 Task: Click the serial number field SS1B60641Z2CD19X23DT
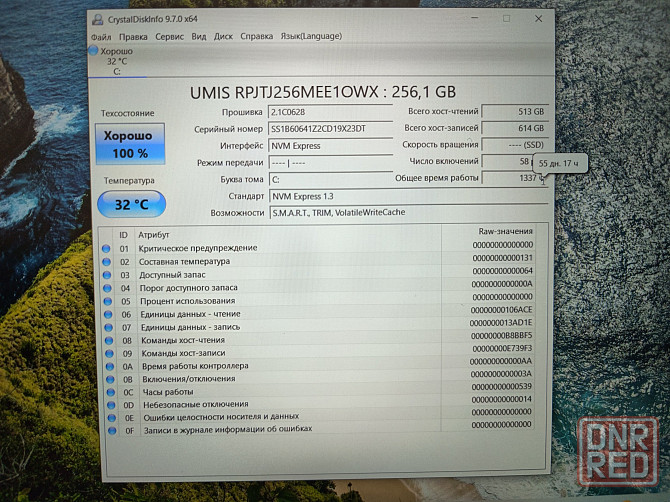coord(330,129)
